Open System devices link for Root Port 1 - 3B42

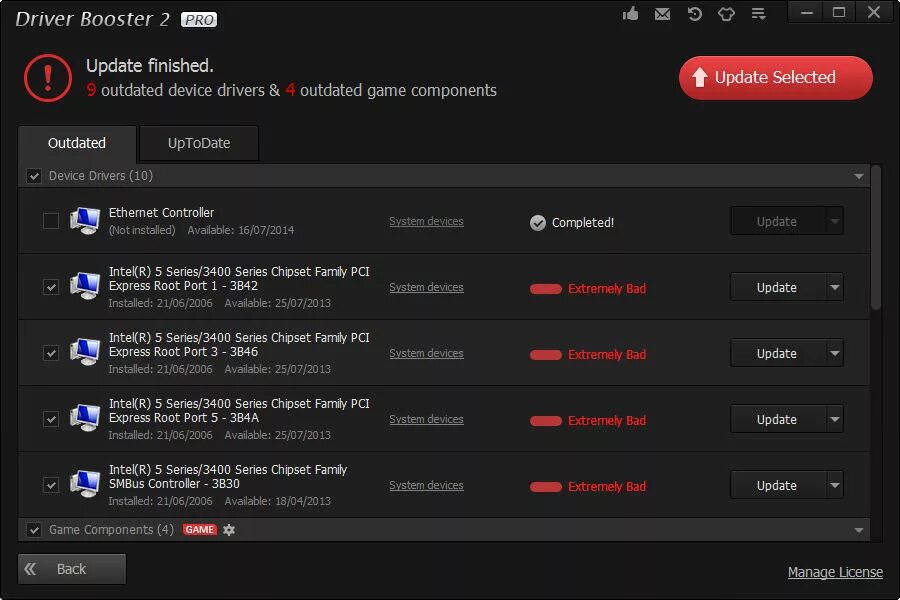(426, 288)
